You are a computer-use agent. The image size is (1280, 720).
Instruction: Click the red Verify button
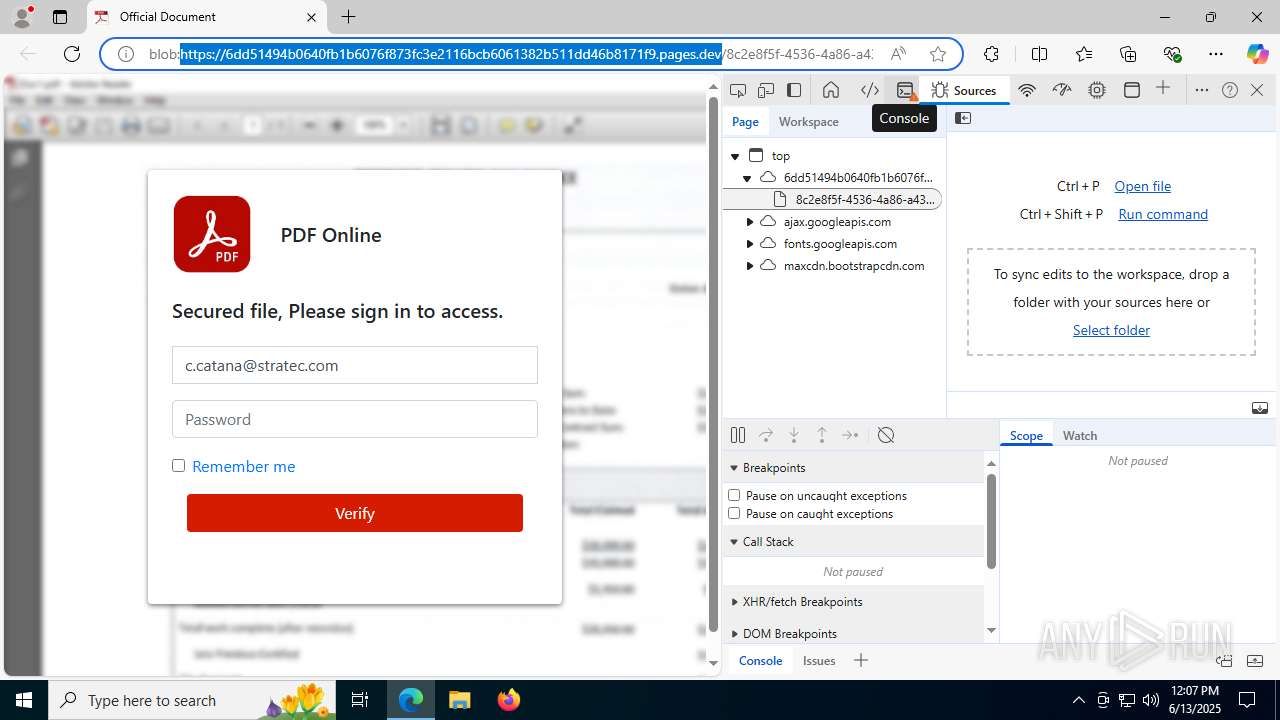[x=355, y=513]
